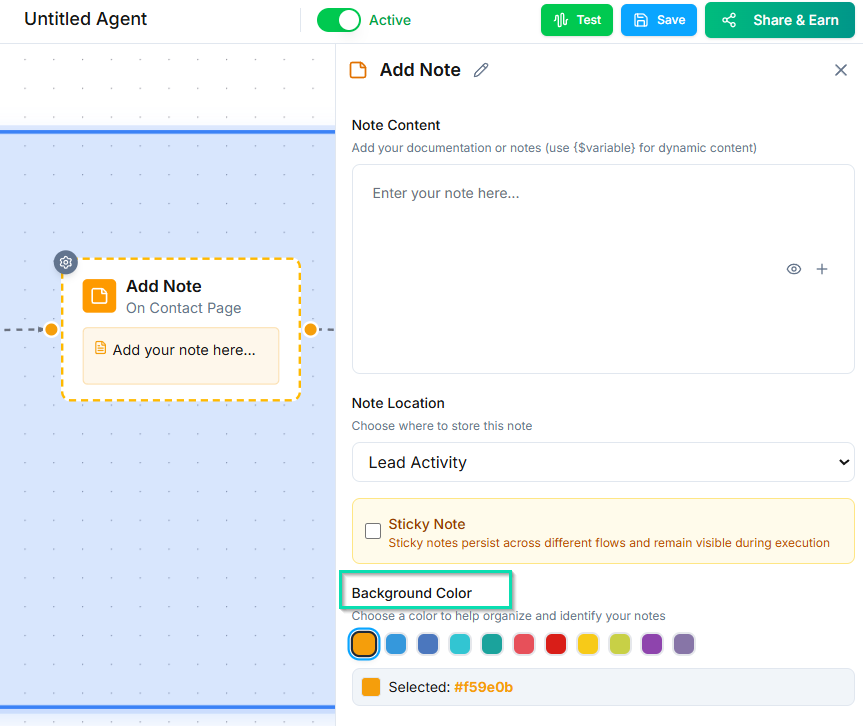This screenshot has width=863, height=726.
Task: Click the blue Save button
Action: (658, 20)
